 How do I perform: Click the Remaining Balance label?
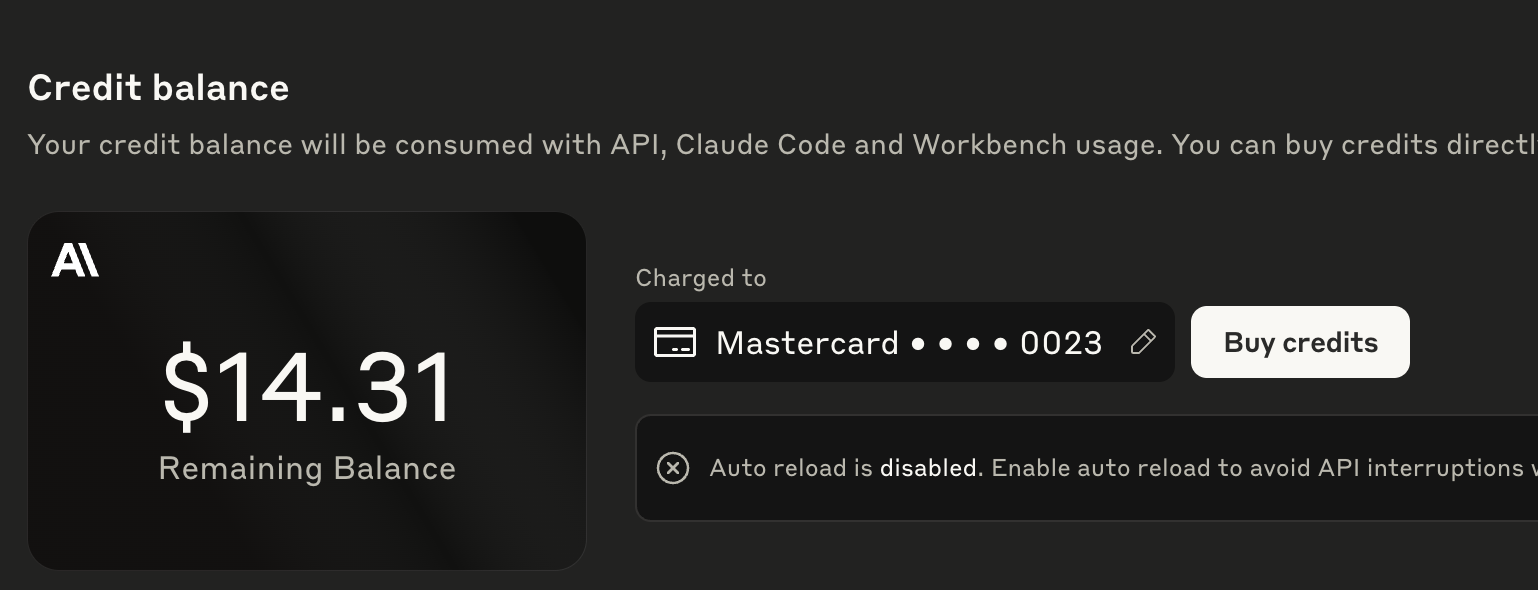(x=307, y=468)
